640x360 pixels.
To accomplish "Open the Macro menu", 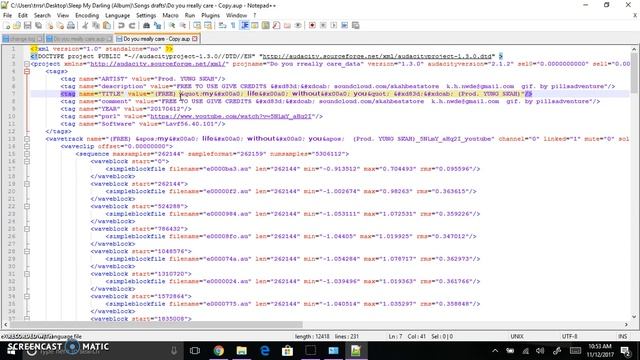I will [x=170, y=15].
